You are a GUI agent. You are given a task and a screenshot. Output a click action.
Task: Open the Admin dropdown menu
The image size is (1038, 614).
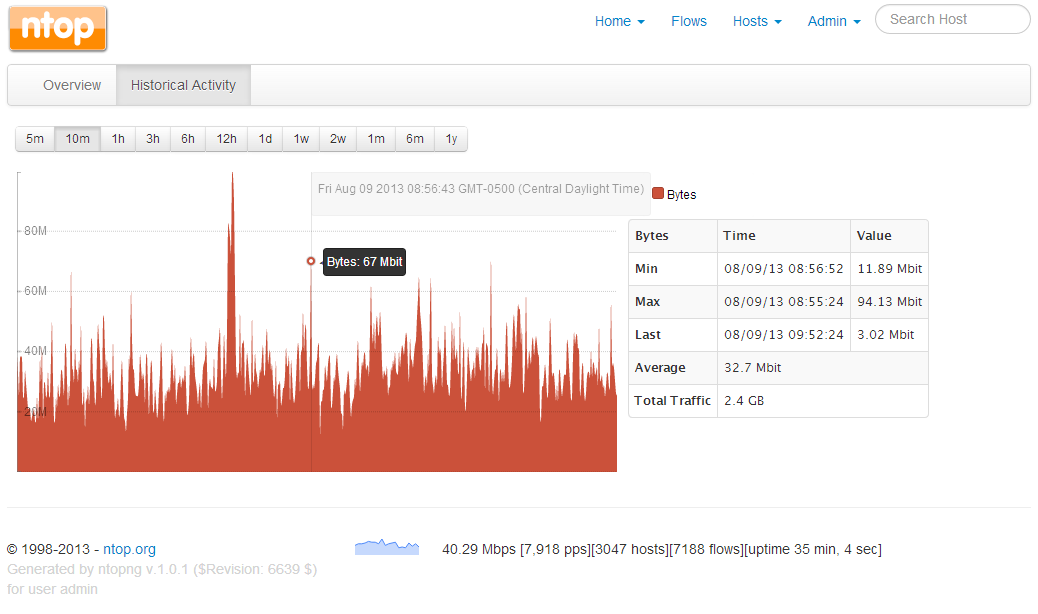(x=834, y=21)
